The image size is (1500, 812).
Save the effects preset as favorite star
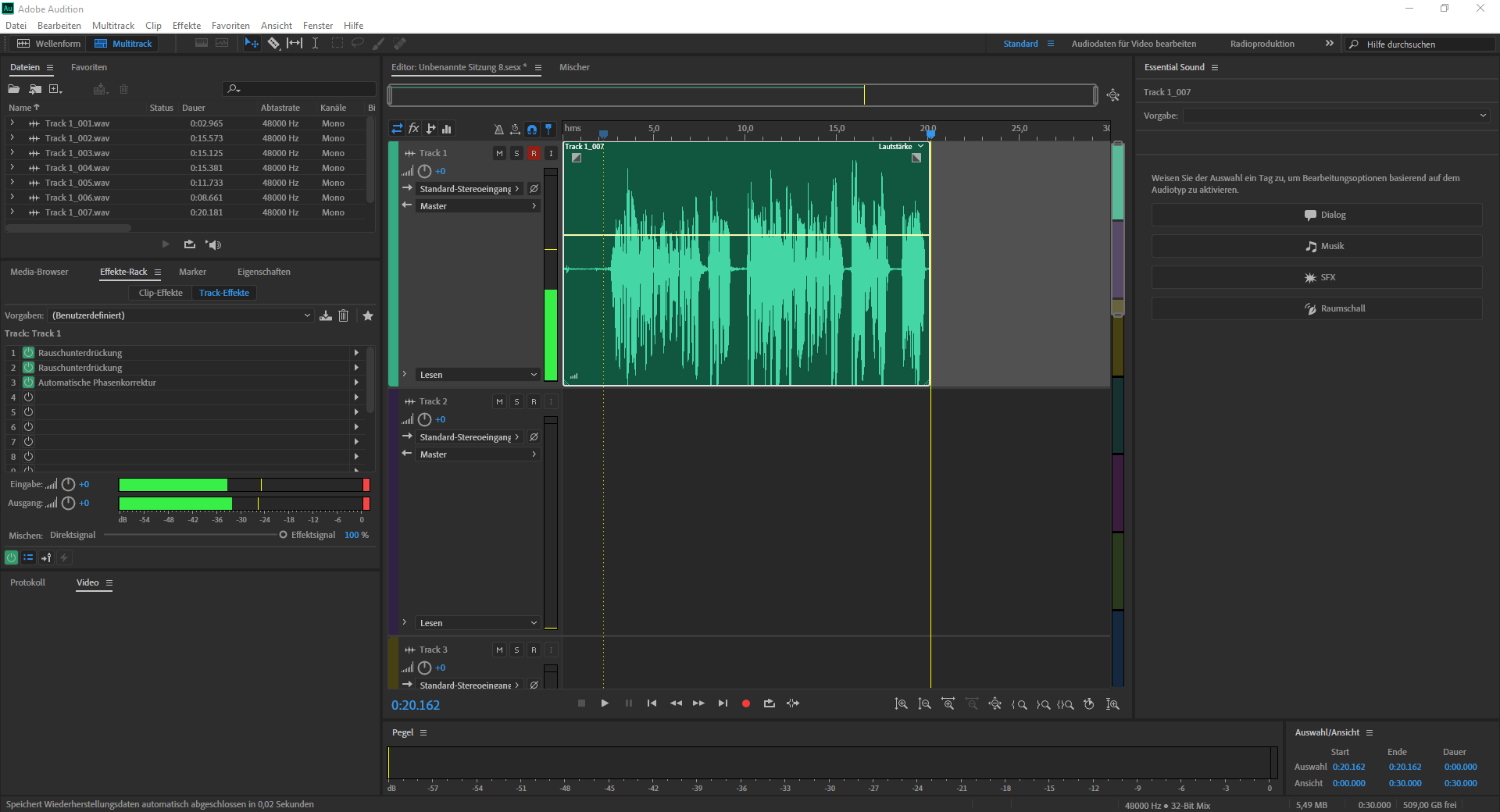[368, 315]
